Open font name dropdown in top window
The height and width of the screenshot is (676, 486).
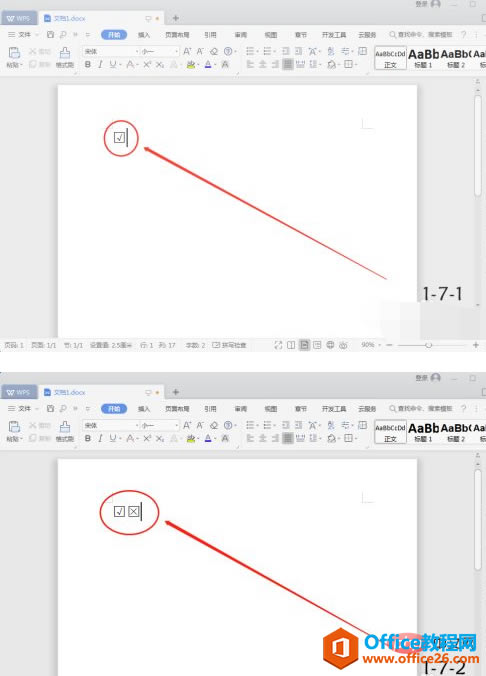point(137,52)
